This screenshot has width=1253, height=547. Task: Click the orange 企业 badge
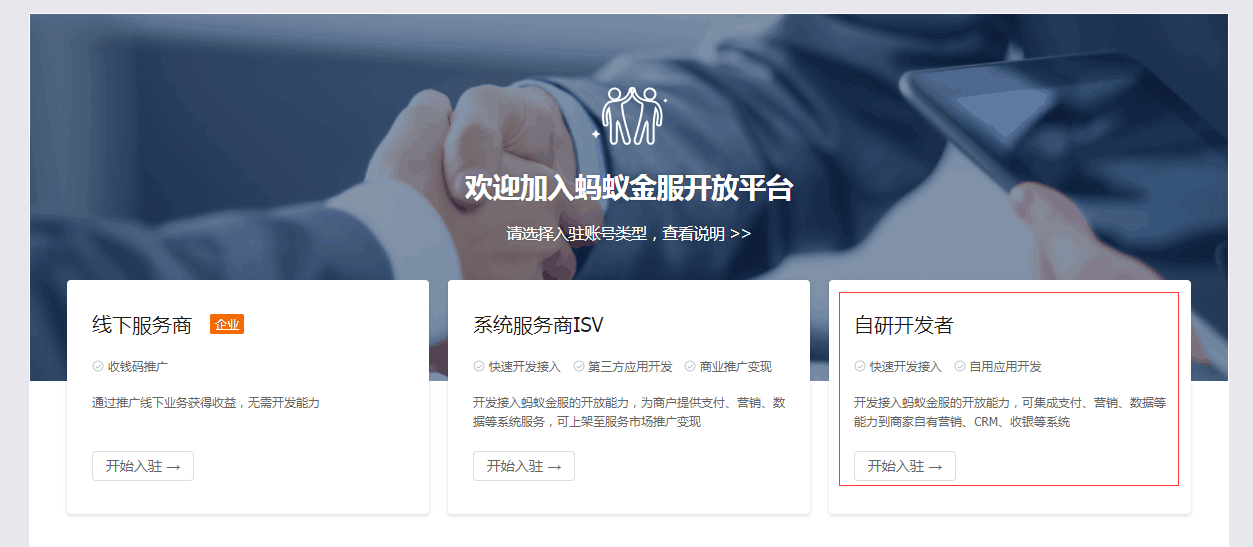(x=227, y=324)
